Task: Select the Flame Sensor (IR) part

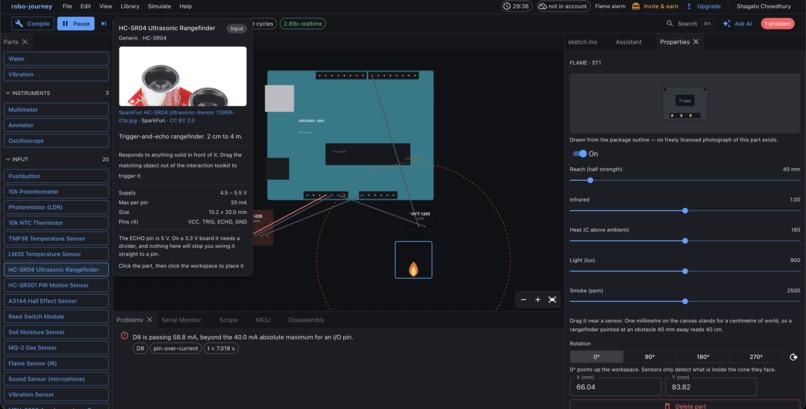Action: point(57,363)
